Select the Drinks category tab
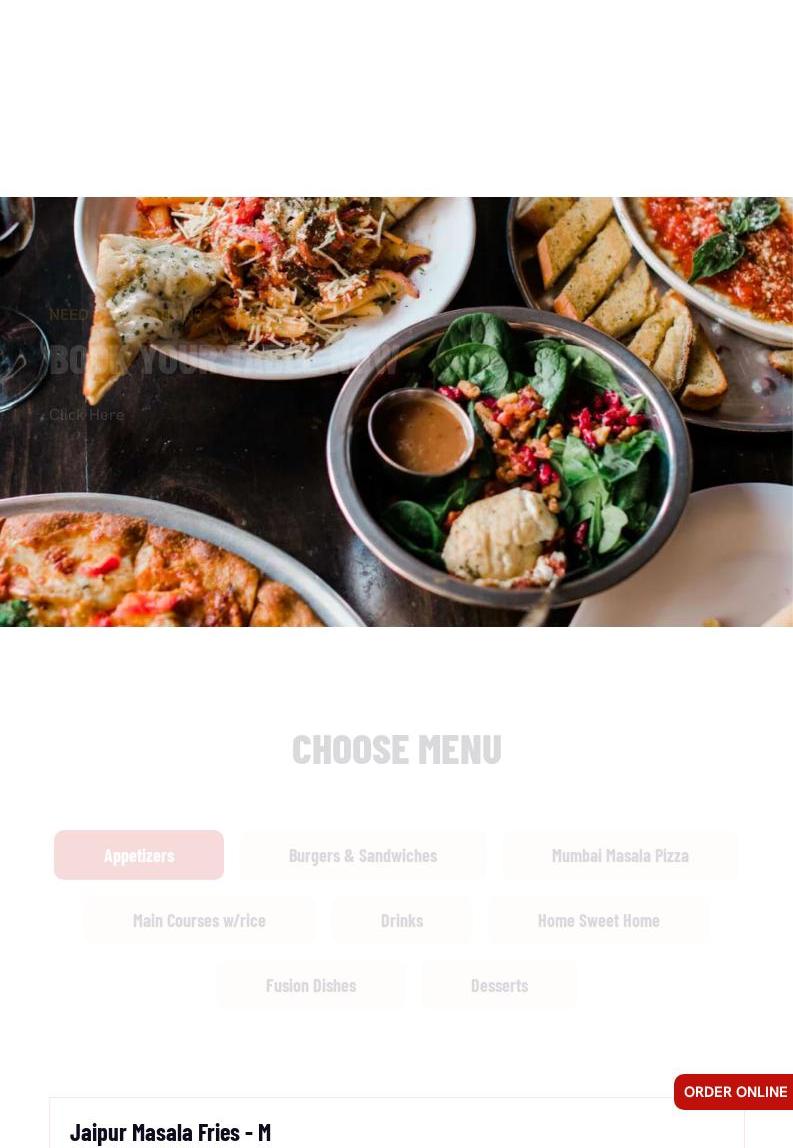This screenshot has height=1148, width=793. 401,920
